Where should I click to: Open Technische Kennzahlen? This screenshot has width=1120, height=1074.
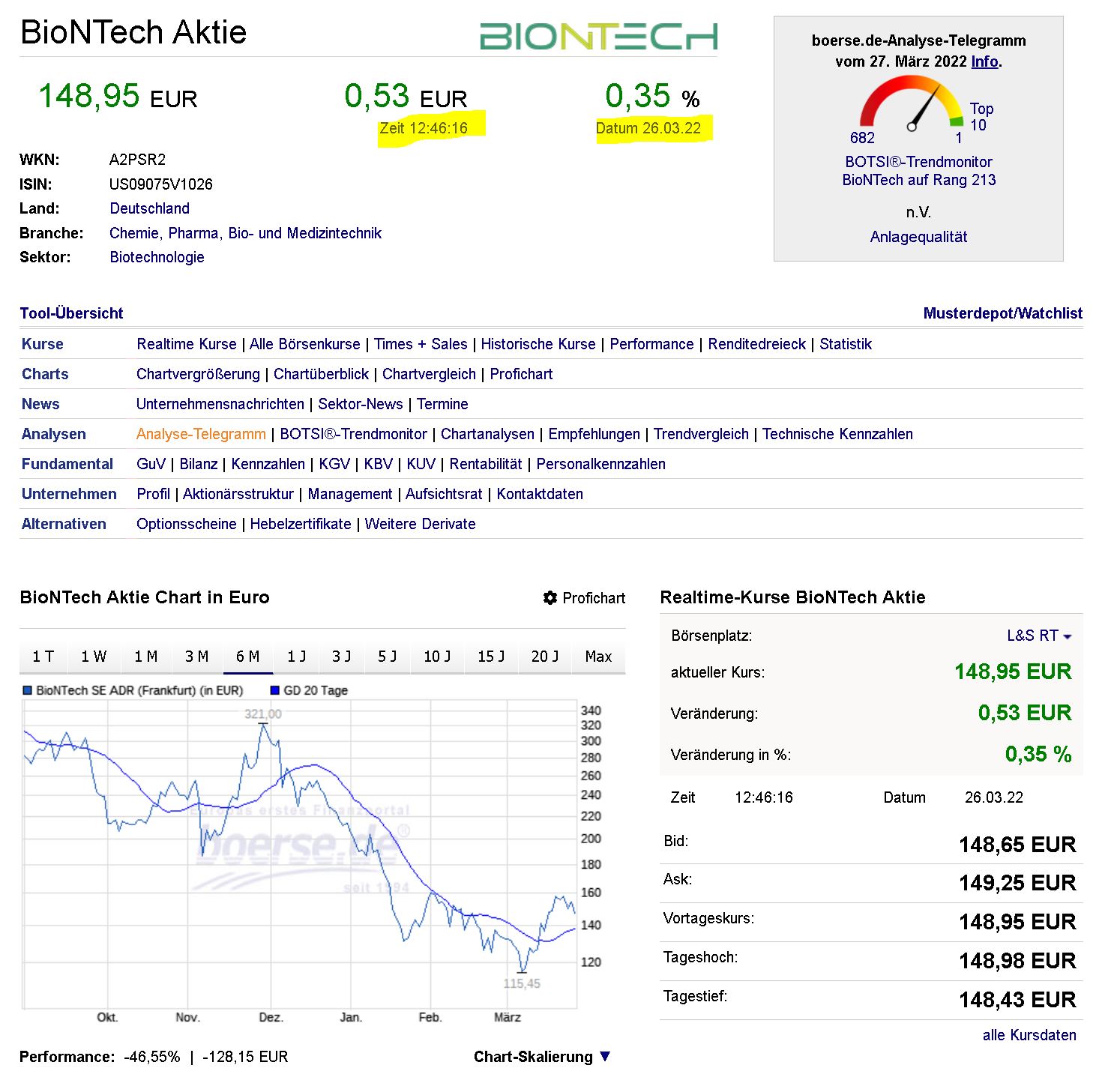[x=837, y=434]
